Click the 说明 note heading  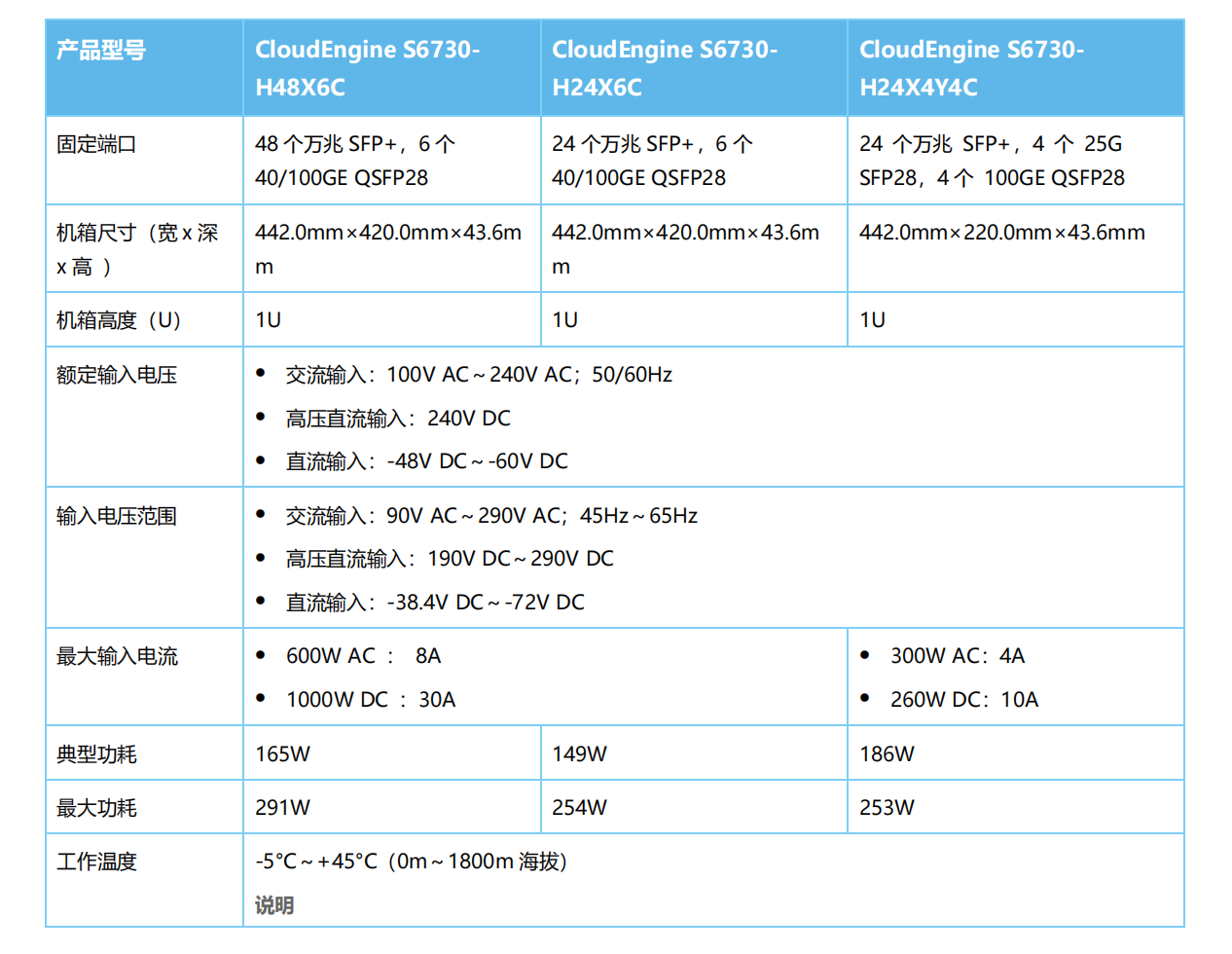pyautogui.click(x=274, y=905)
